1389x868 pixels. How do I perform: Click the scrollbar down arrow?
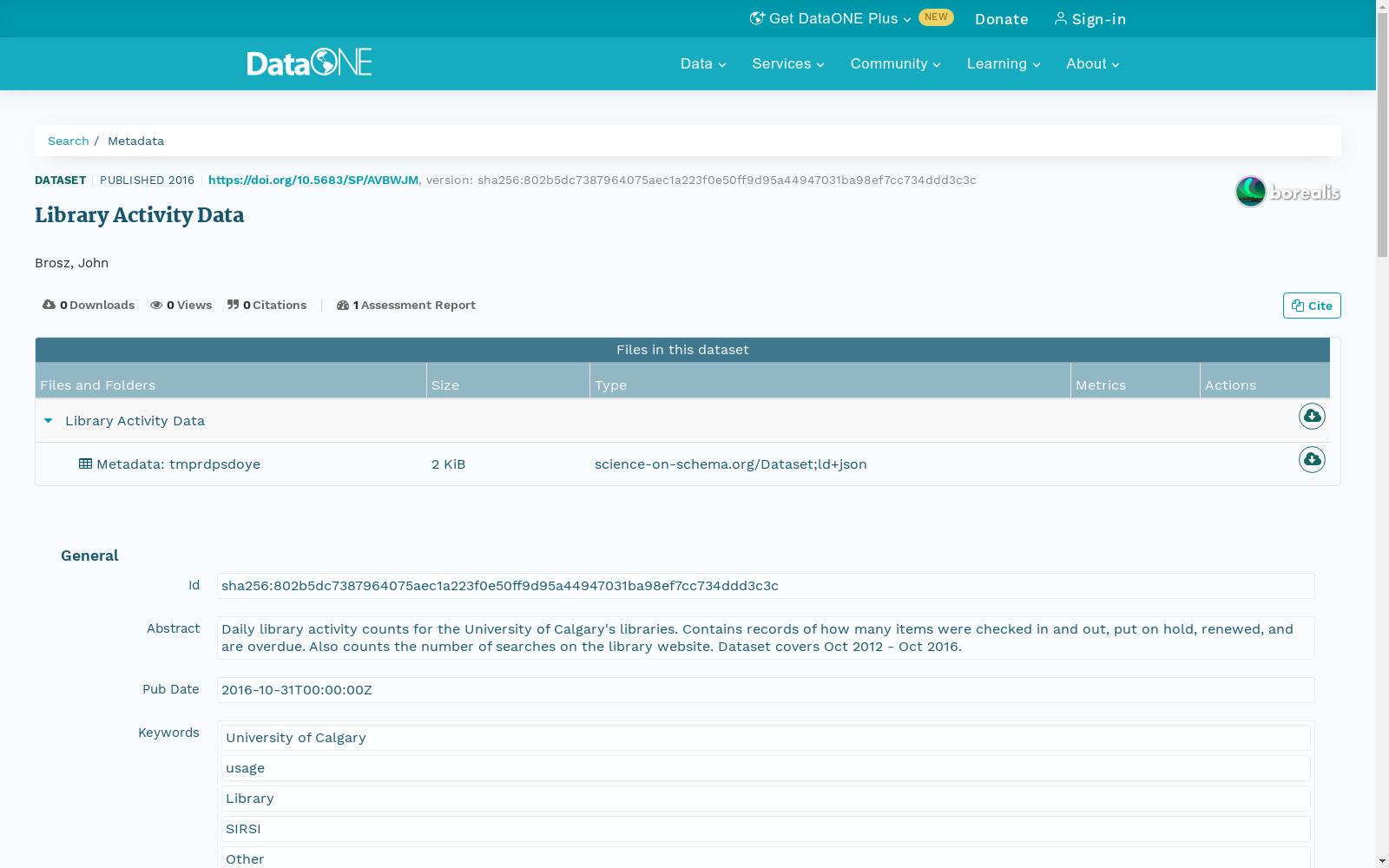click(x=1382, y=861)
